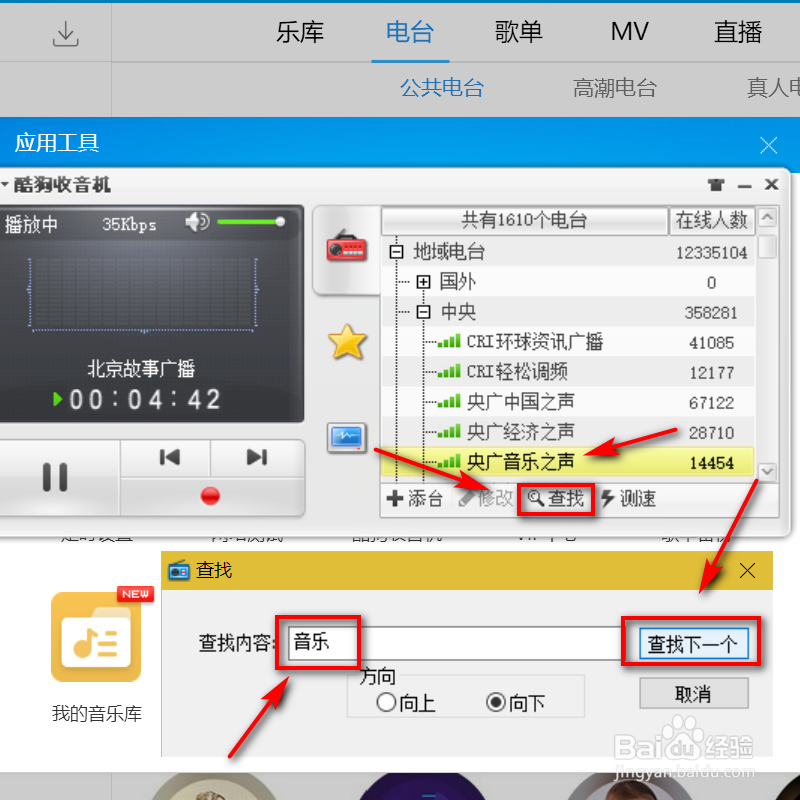Select the 央广中国之声 station
The height and width of the screenshot is (800, 800).
520,402
